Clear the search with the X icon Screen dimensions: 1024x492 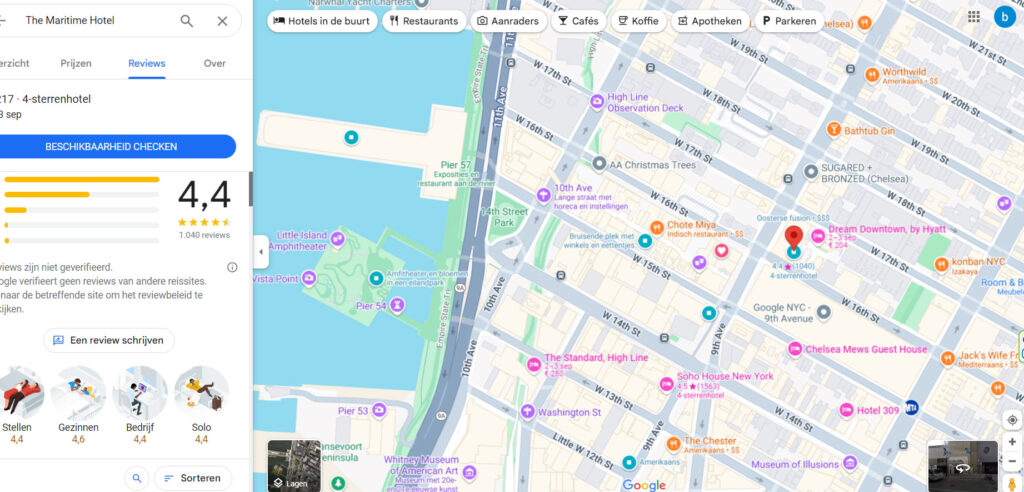tap(222, 21)
